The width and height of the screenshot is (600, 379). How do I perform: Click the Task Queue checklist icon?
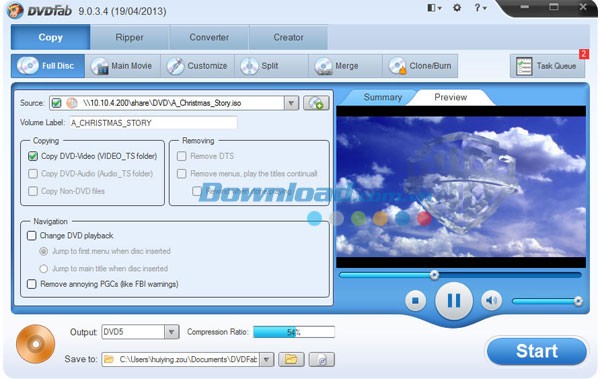[x=524, y=66]
